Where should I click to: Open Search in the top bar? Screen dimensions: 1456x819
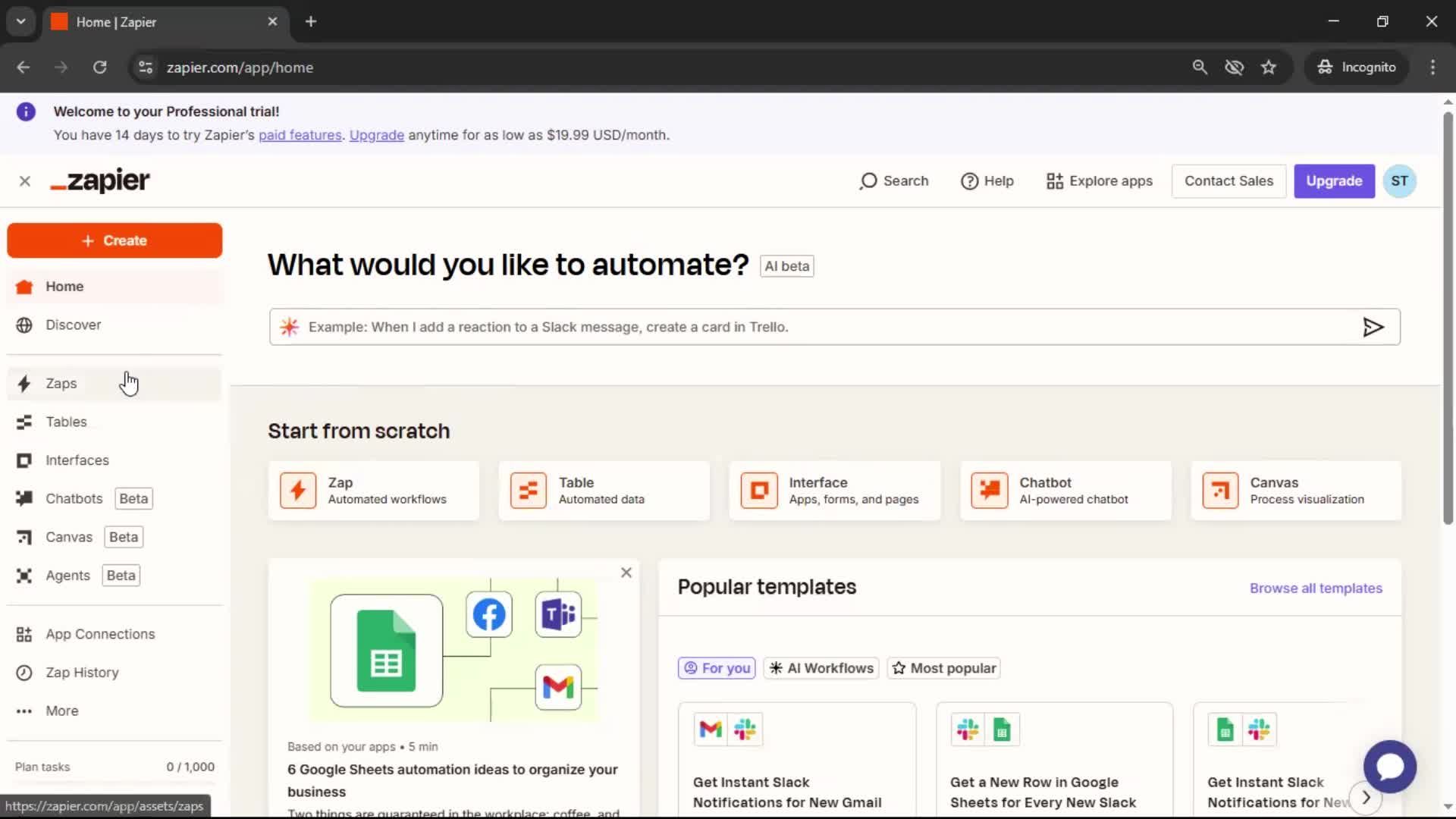coord(894,181)
